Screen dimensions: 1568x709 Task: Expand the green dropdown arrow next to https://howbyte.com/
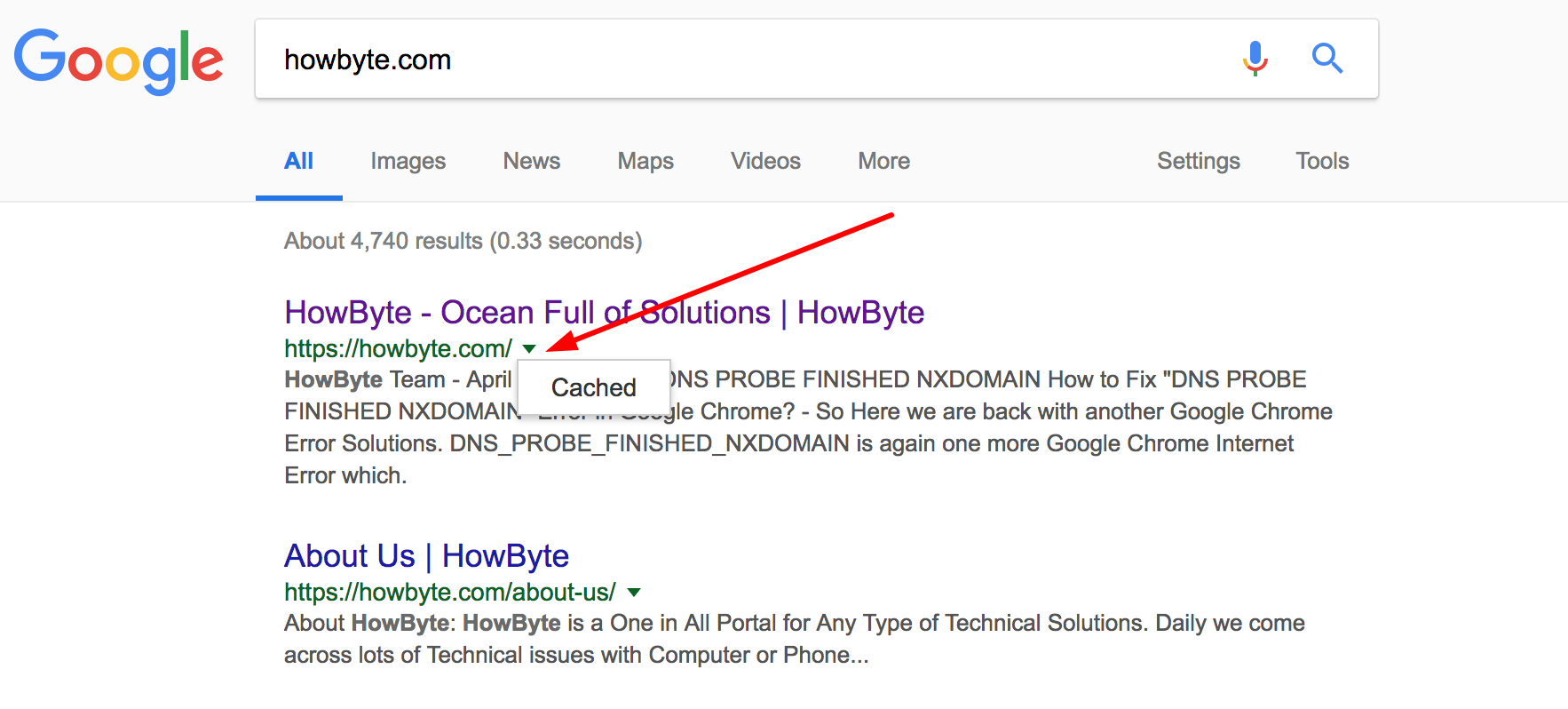coord(528,349)
